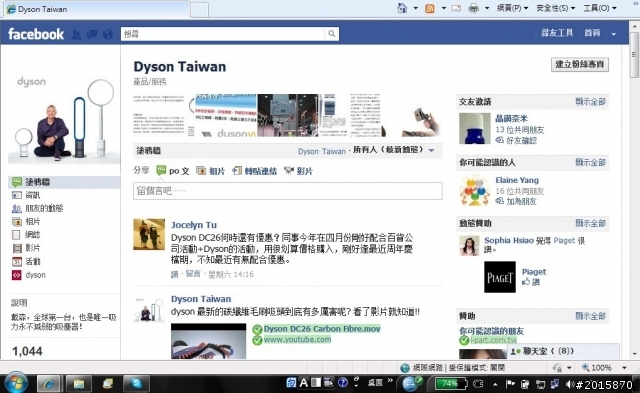
Task: Click the search magnifier button
Action: [331, 34]
